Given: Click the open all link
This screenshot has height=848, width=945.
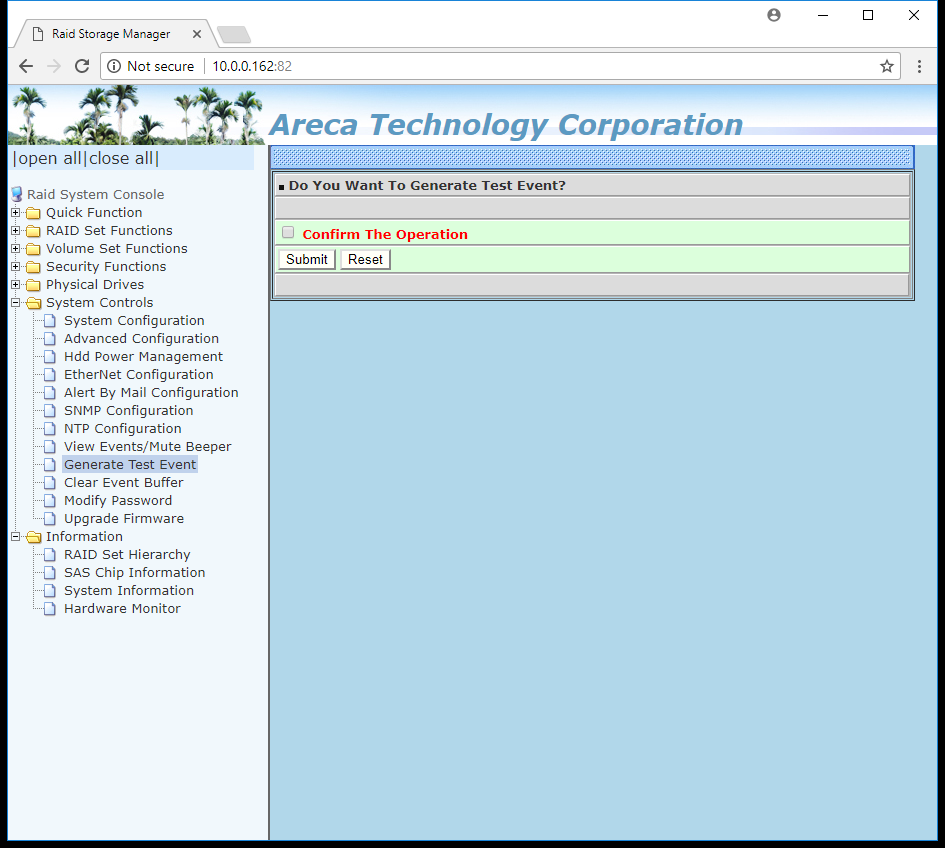Looking at the screenshot, I should click(x=50, y=159).
